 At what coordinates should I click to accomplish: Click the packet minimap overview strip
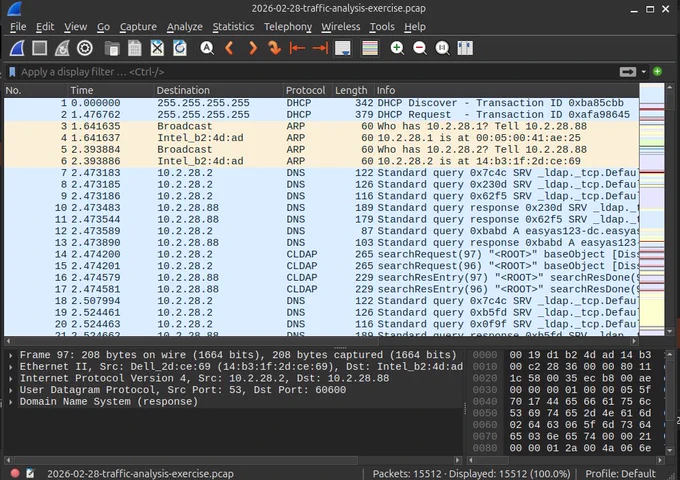click(x=652, y=210)
